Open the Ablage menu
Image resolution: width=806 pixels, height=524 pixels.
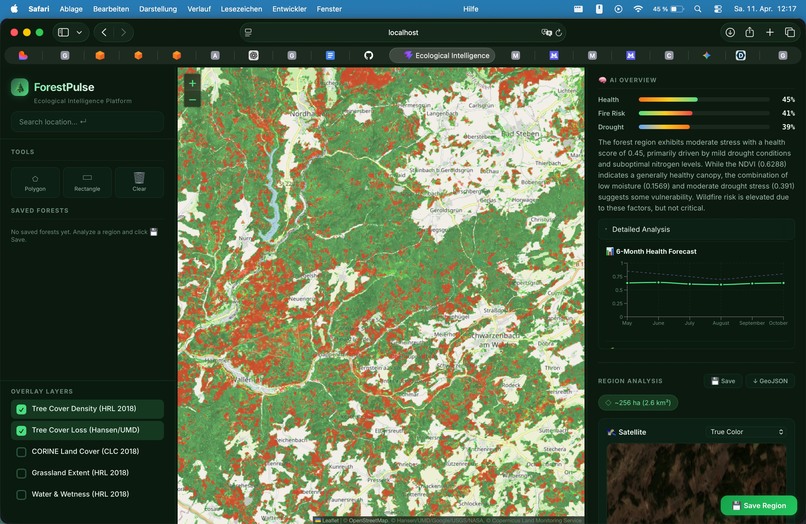pyautogui.click(x=71, y=9)
